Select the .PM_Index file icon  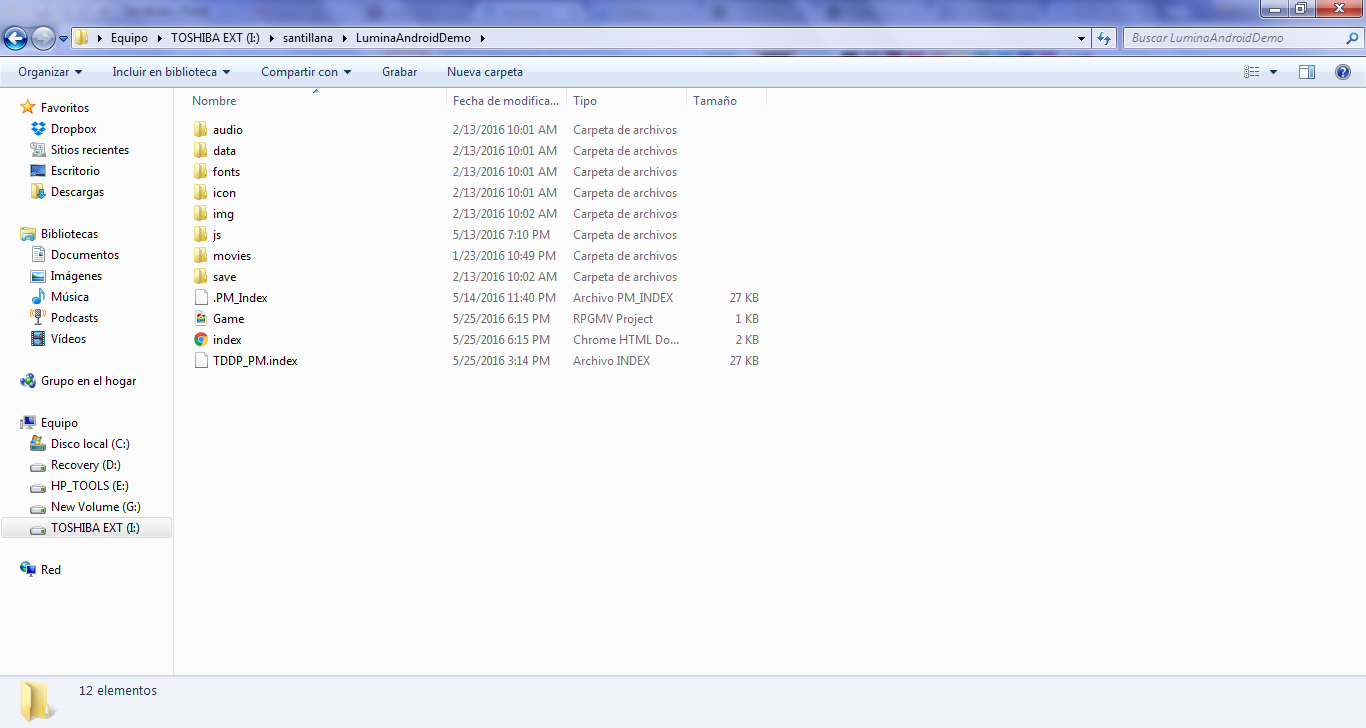pos(201,298)
